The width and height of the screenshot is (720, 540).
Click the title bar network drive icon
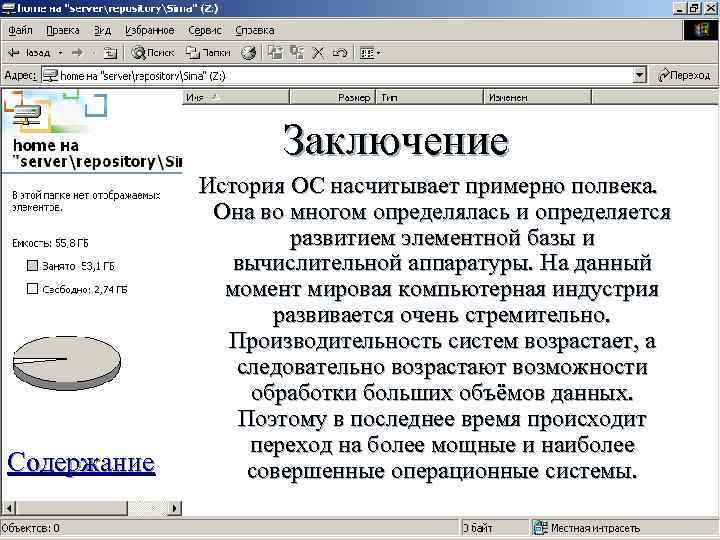(8, 8)
